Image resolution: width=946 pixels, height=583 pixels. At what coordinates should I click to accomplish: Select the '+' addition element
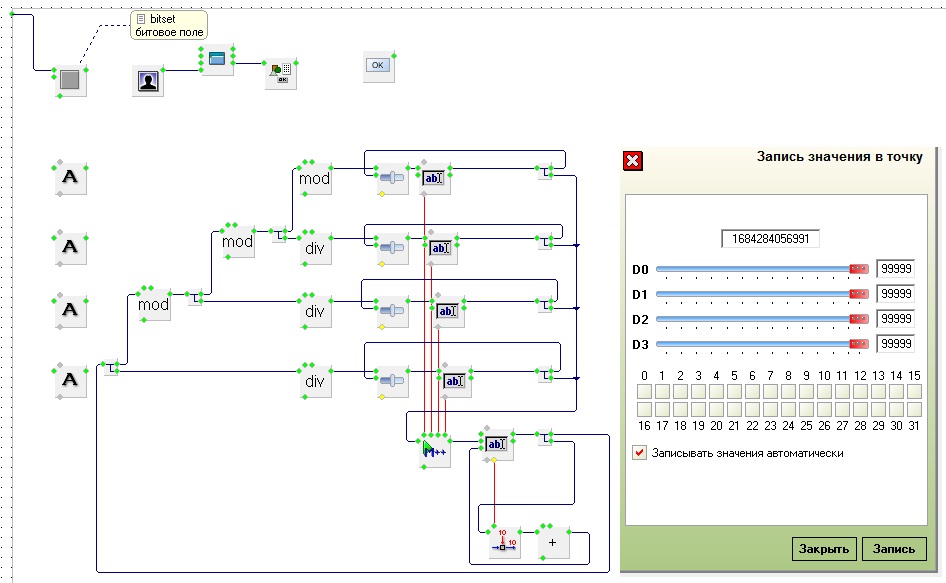[x=552, y=542]
